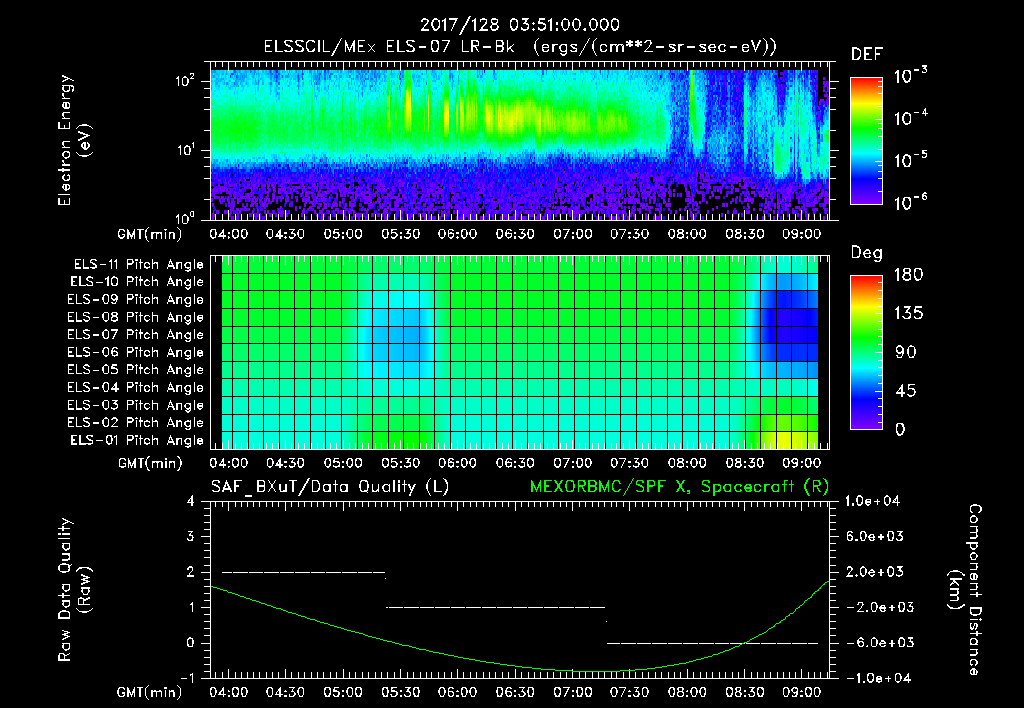Click the 08:00 tick label under the pitch angle panel

[x=687, y=463]
